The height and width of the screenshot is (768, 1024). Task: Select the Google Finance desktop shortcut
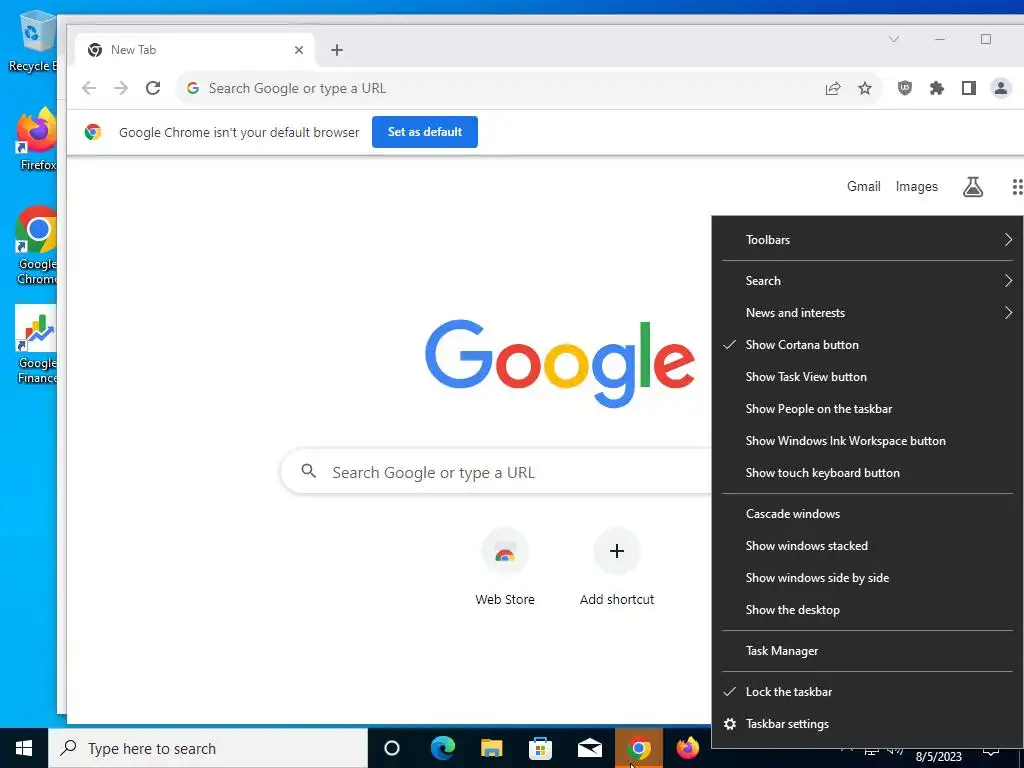click(x=36, y=344)
